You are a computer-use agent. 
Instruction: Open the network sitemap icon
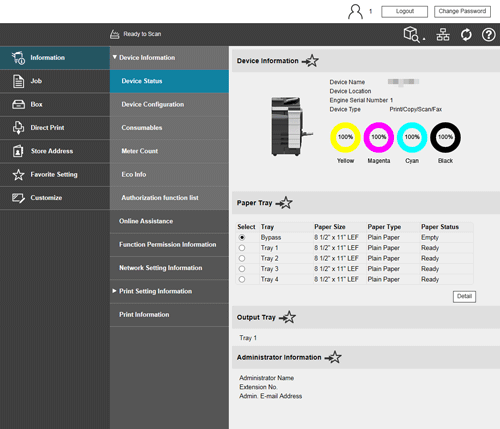click(x=443, y=34)
